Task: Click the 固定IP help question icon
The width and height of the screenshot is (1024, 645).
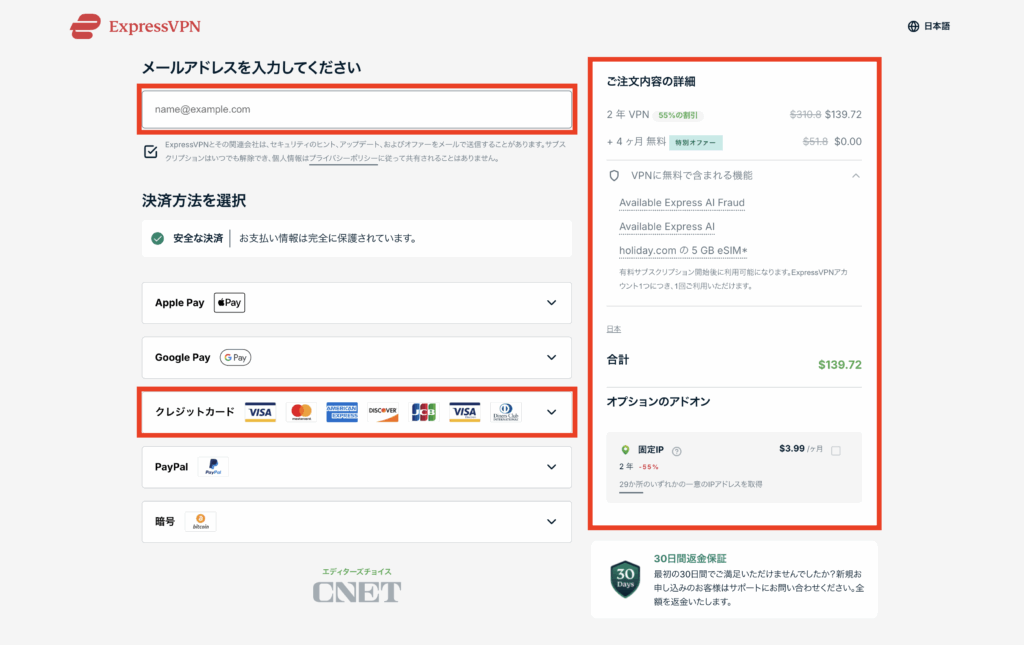Action: point(677,451)
